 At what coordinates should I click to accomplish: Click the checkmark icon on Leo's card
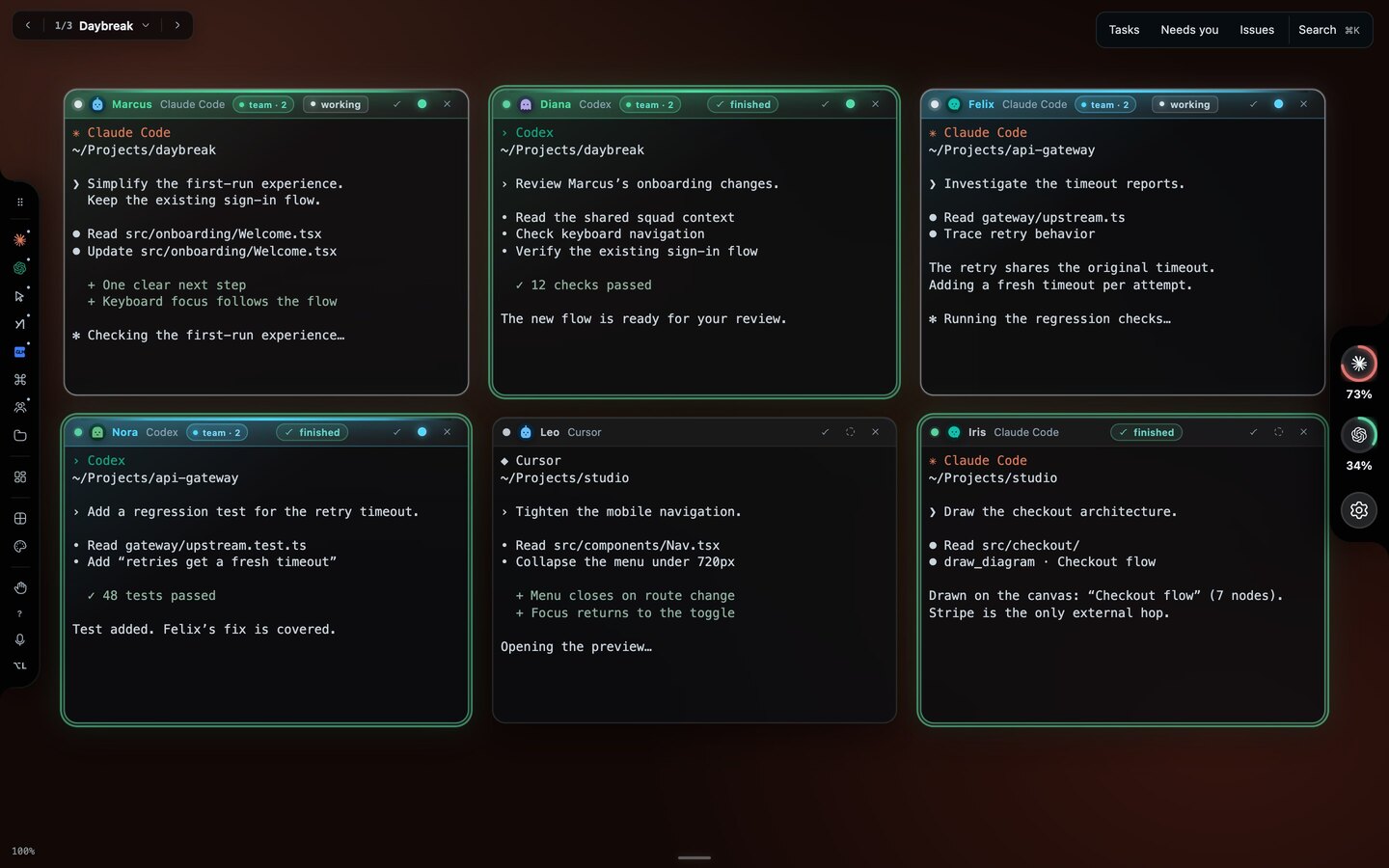click(825, 432)
